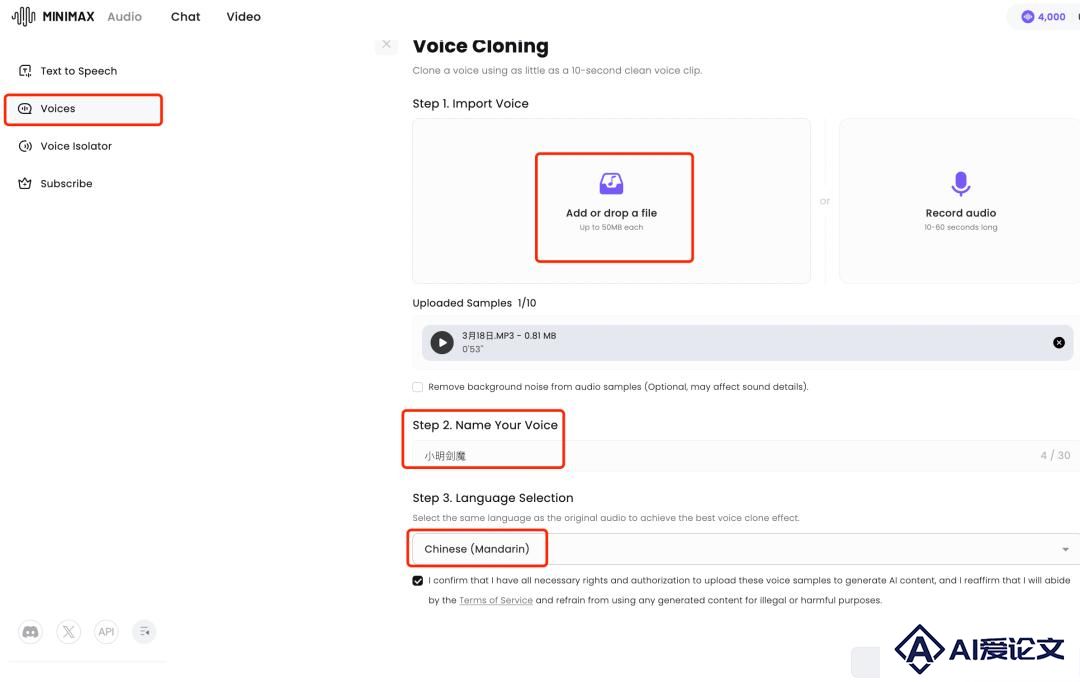
Task: Open the Chat tab
Action: click(x=185, y=17)
